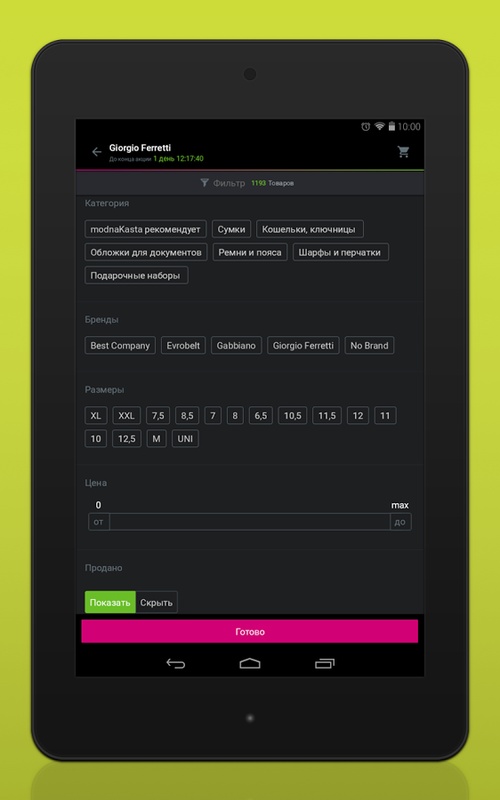Tap the Android back navigation icon
Image resolution: width=500 pixels, height=800 pixels.
(176, 663)
